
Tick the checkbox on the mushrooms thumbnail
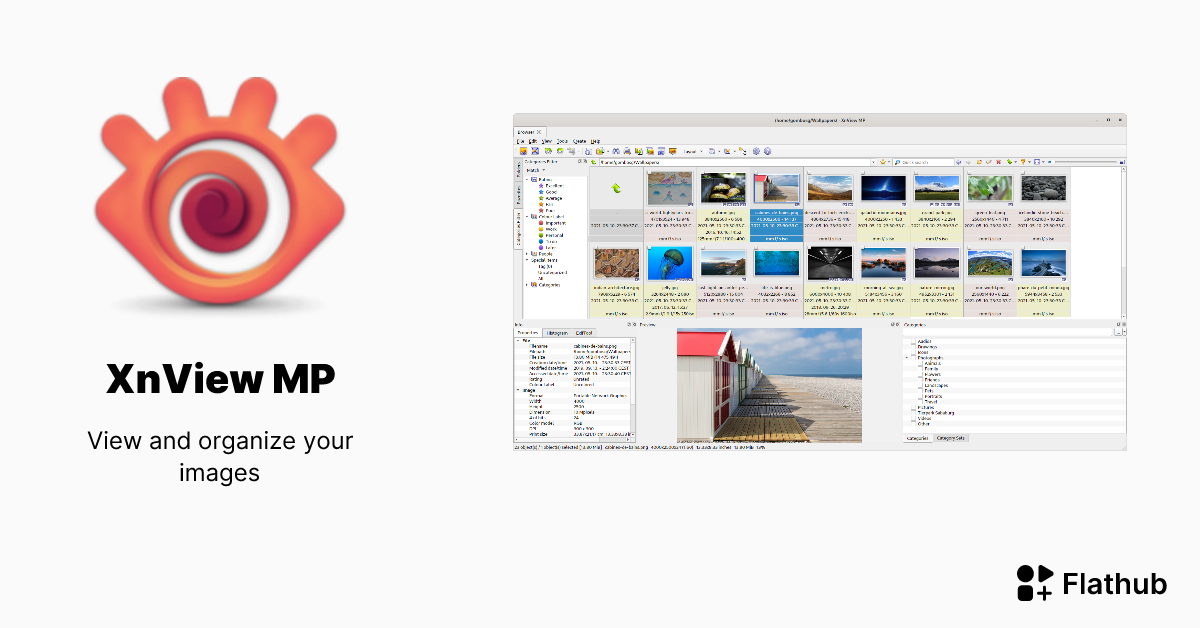coord(701,172)
